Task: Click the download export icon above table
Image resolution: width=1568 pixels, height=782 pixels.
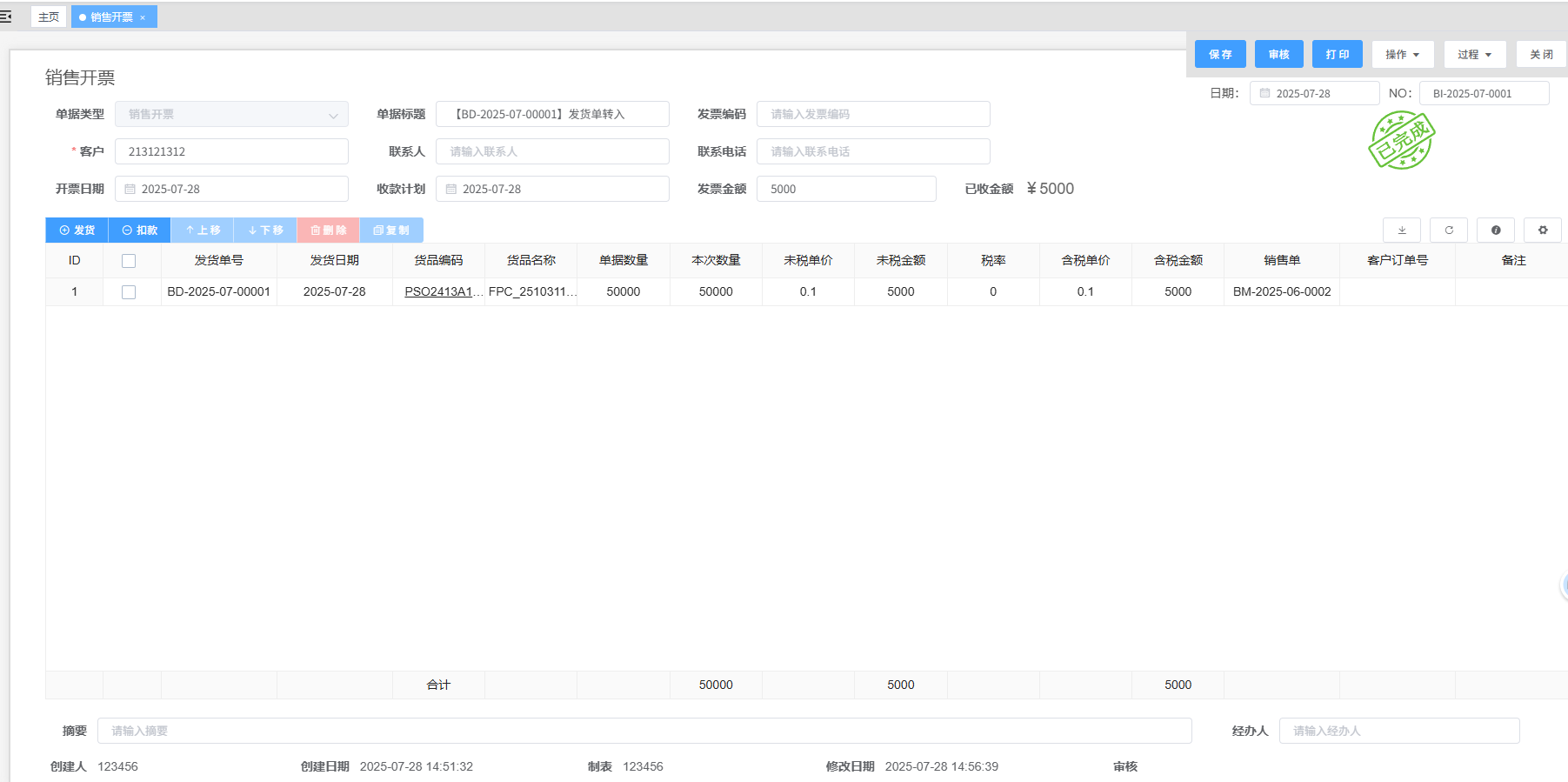Action: (1401, 231)
